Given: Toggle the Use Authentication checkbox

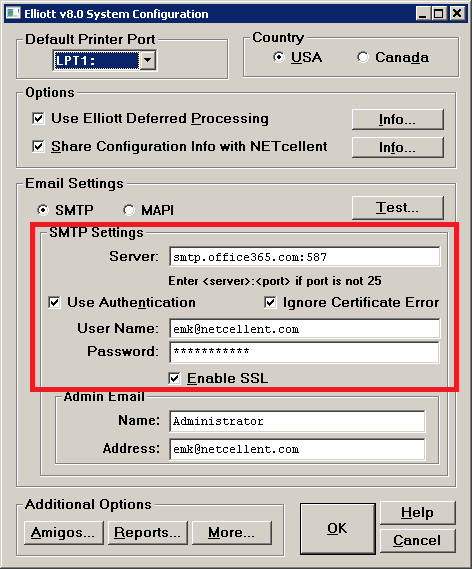Looking at the screenshot, I should point(54,302).
